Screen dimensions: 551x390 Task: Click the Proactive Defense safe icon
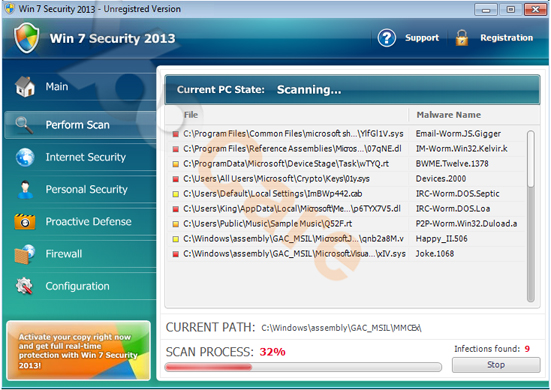point(25,222)
